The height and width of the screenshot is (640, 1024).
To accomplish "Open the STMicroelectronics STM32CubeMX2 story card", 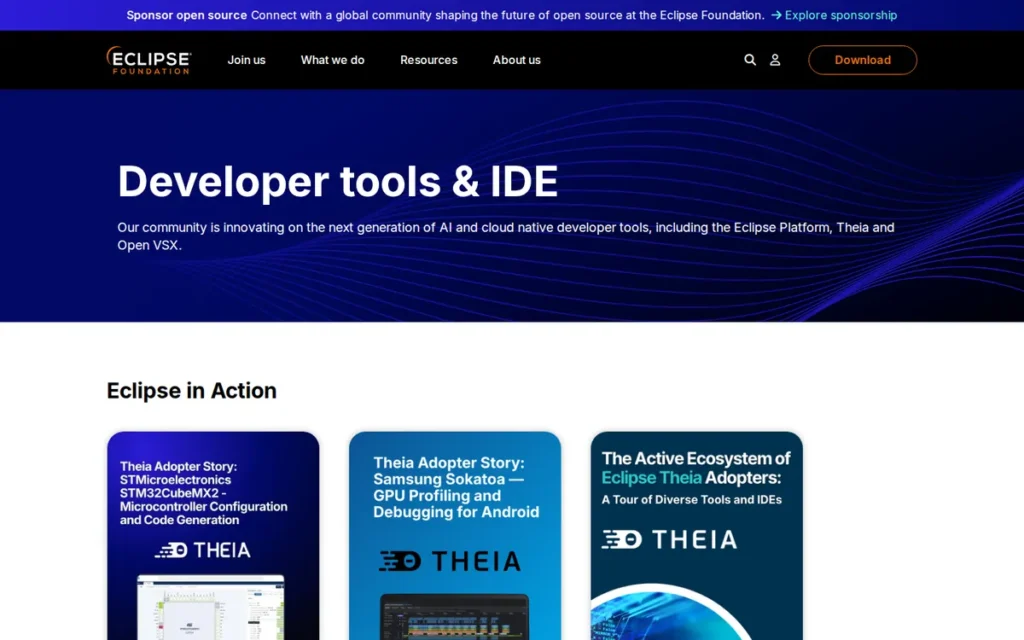I will [213, 536].
